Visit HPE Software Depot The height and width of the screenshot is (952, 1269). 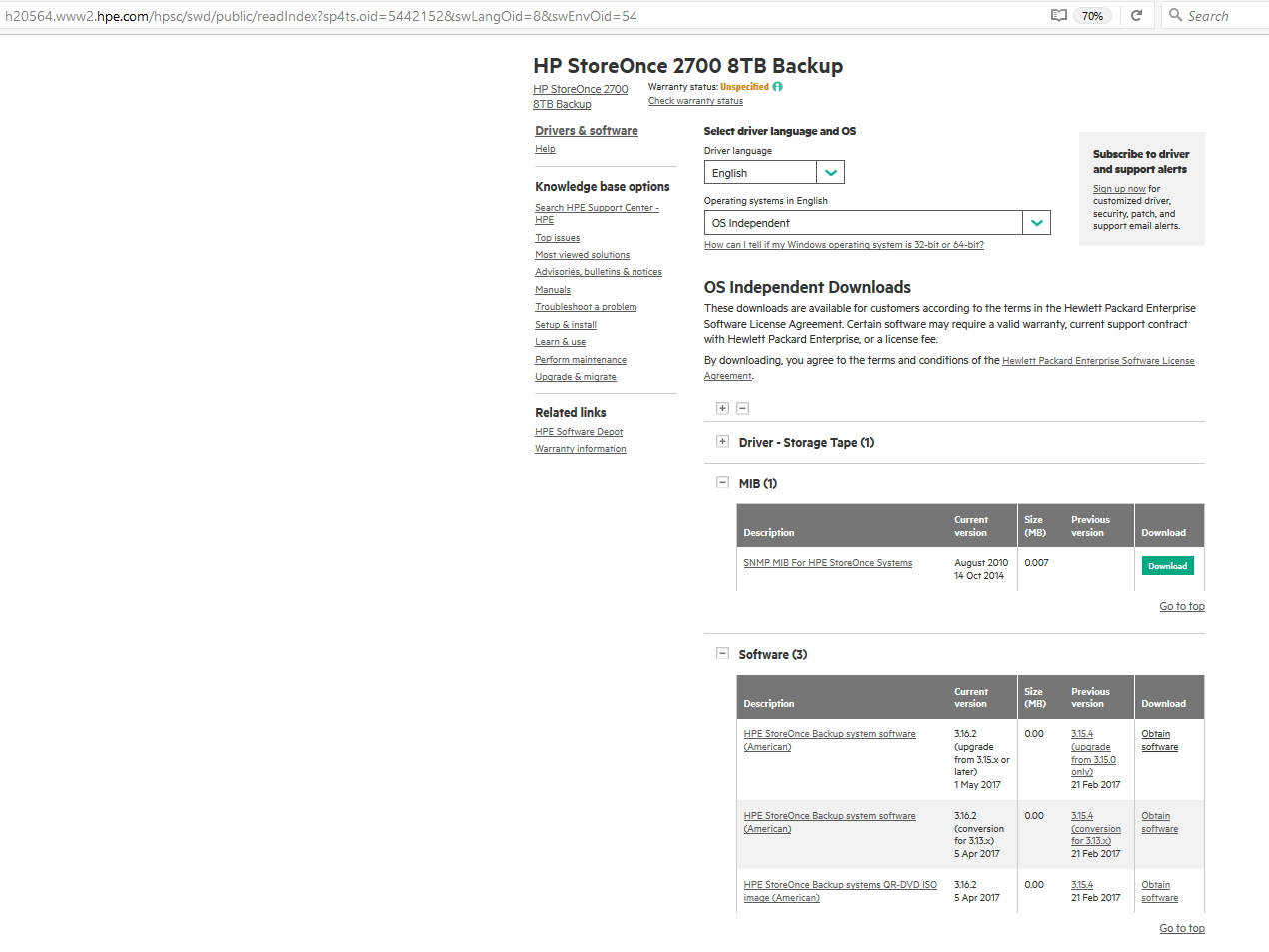click(579, 432)
